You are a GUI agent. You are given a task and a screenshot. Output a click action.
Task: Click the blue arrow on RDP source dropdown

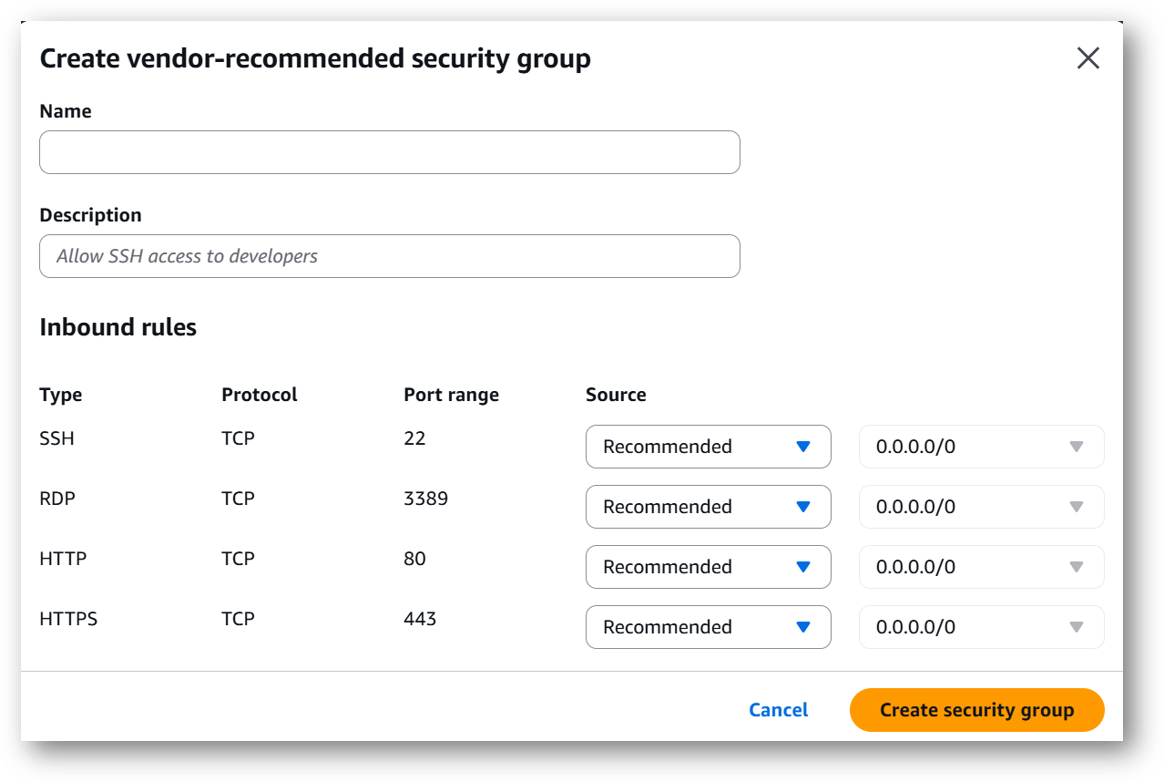(803, 507)
